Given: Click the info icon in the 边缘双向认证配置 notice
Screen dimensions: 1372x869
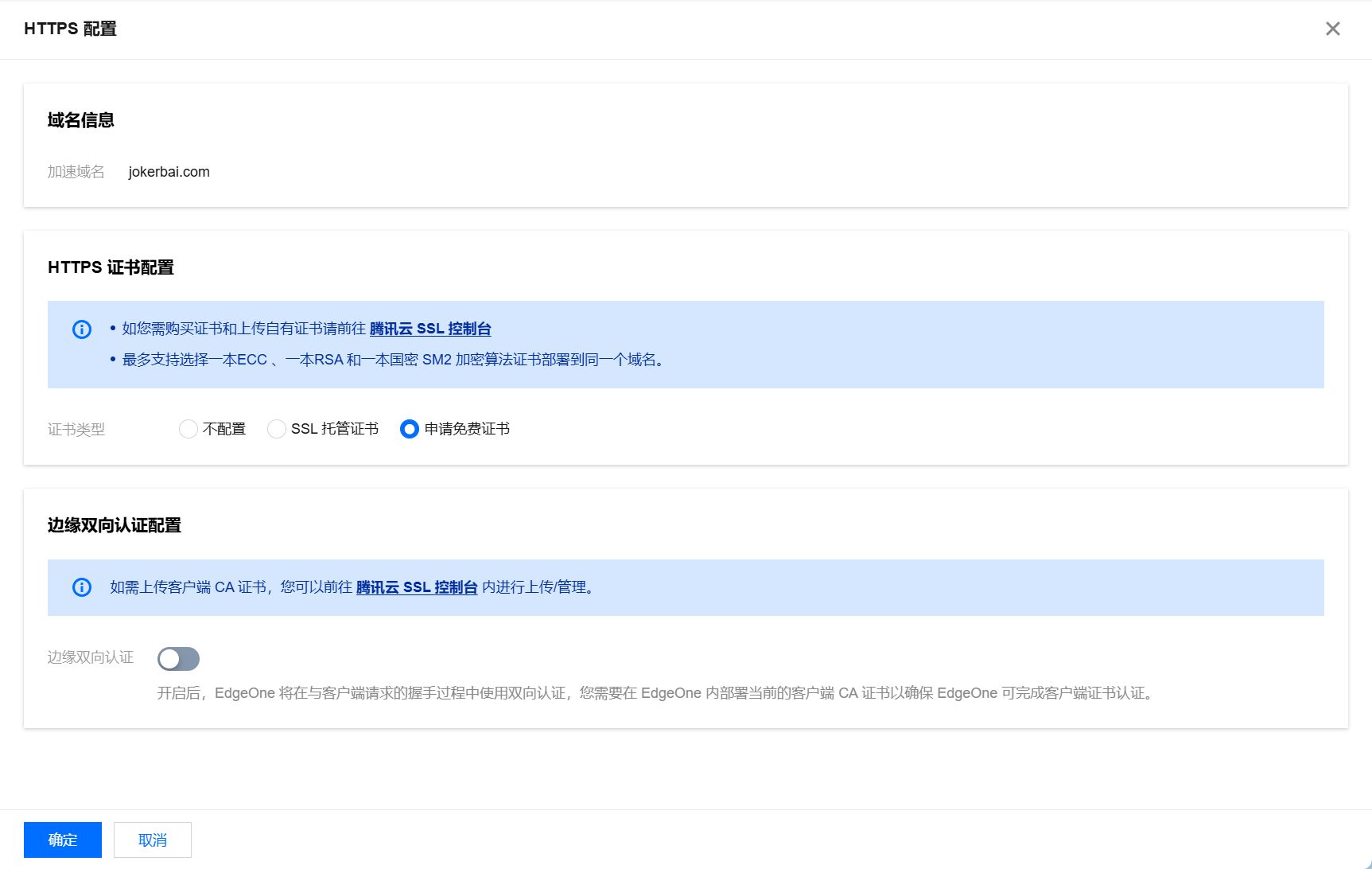Looking at the screenshot, I should pyautogui.click(x=82, y=587).
